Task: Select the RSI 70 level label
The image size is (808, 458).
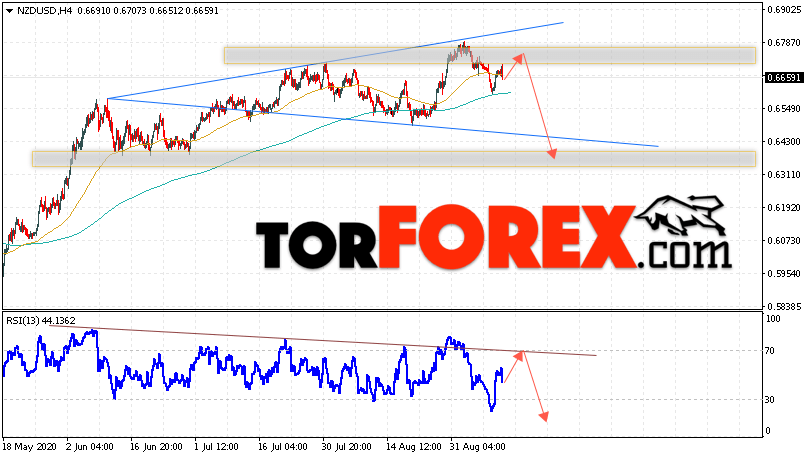Action: click(x=770, y=351)
